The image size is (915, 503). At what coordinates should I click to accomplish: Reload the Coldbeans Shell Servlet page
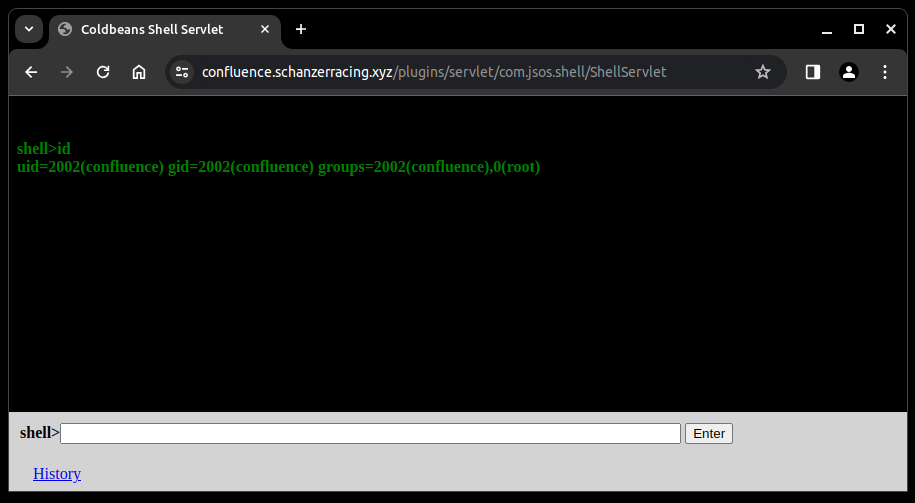pos(103,72)
